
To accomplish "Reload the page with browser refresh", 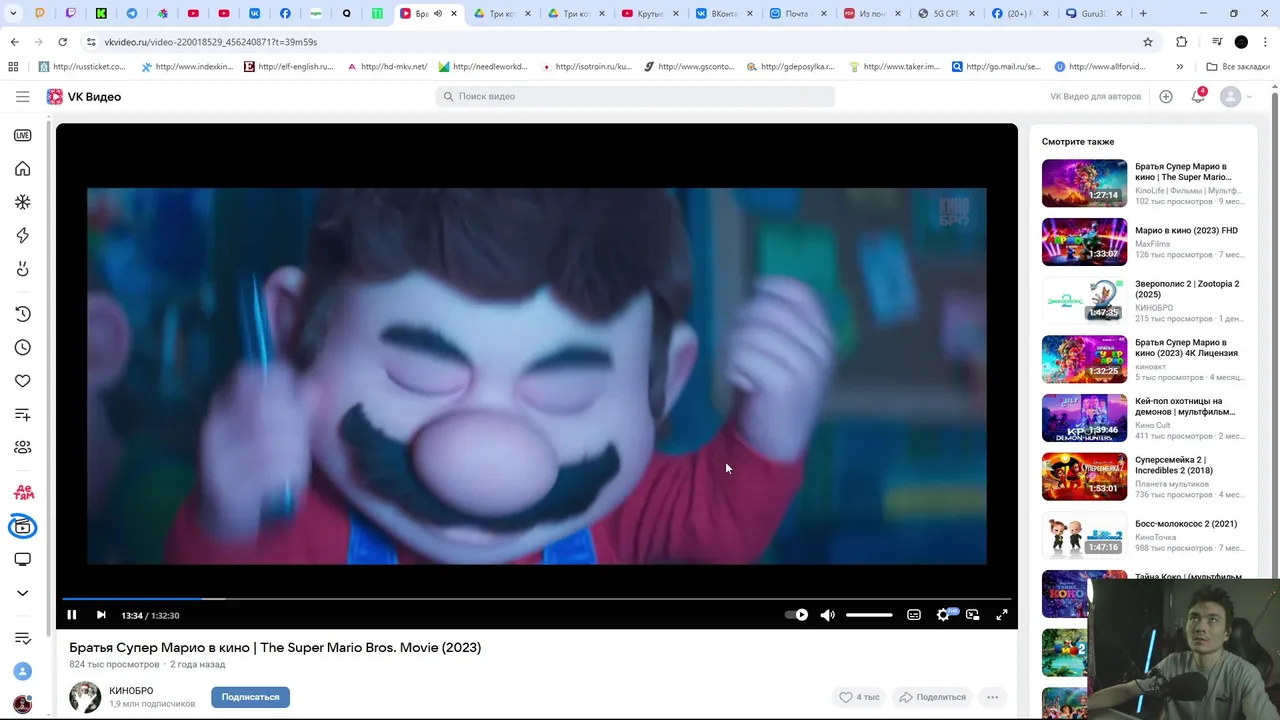I will pos(62,42).
